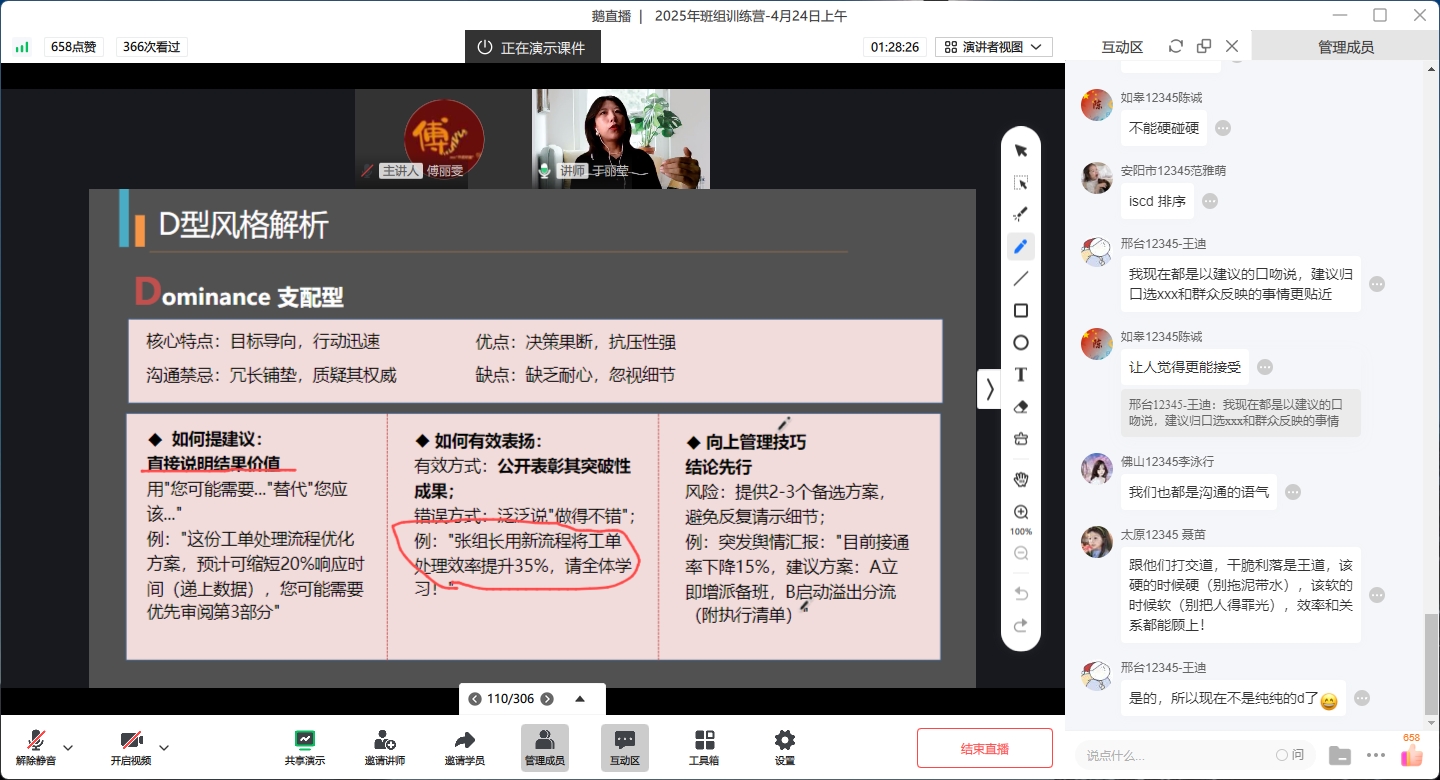The image size is (1440, 780).
Task: Activate the laser pointer tool
Action: tap(1021, 214)
